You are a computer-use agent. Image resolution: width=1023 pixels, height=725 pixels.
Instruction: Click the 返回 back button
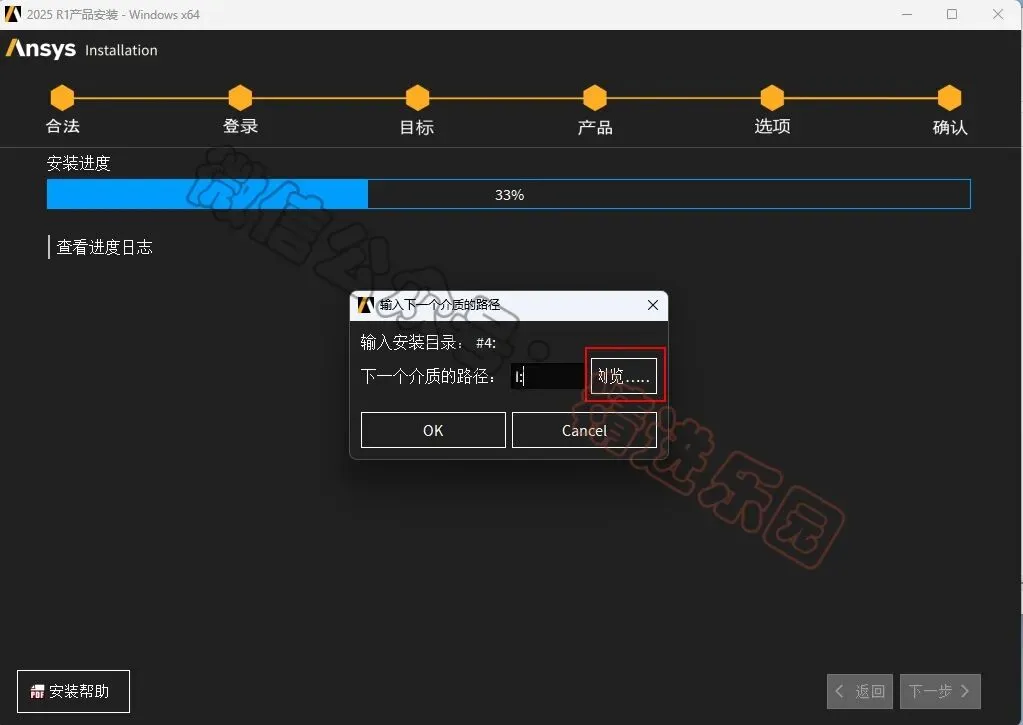tap(861, 691)
